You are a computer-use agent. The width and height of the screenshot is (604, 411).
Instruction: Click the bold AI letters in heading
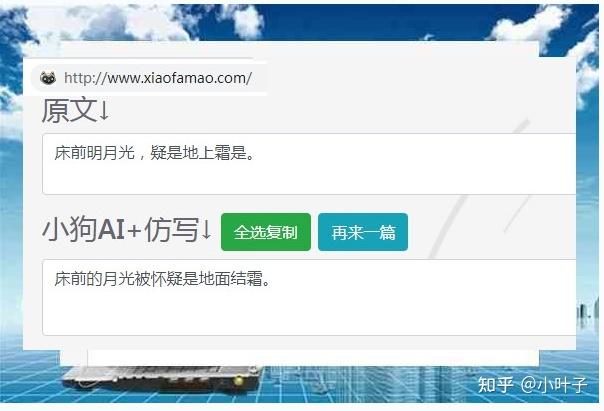(x=112, y=230)
